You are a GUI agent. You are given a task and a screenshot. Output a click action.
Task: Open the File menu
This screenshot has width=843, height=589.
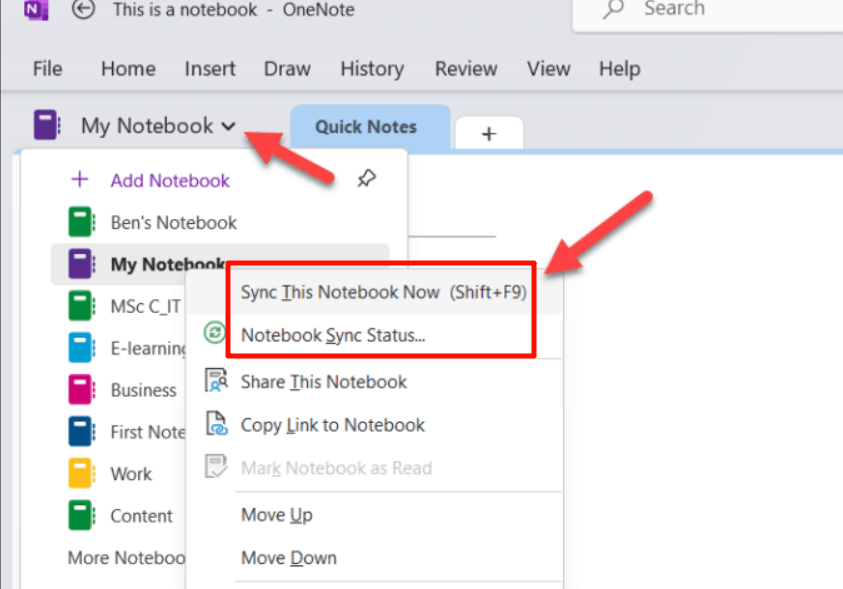coord(47,69)
